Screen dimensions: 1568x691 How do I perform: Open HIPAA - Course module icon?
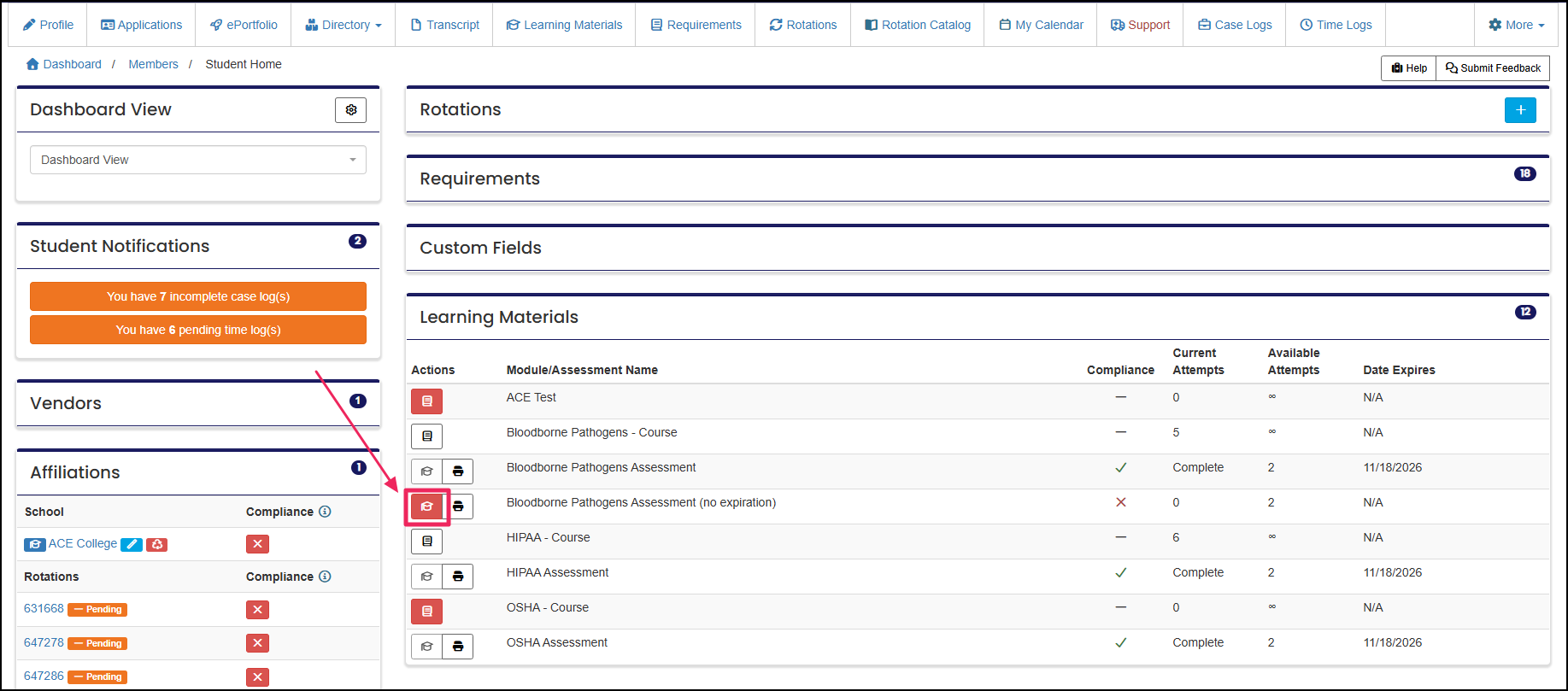click(426, 542)
